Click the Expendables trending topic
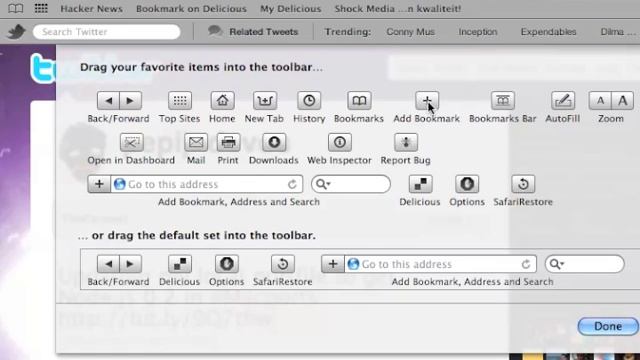 pyautogui.click(x=548, y=32)
